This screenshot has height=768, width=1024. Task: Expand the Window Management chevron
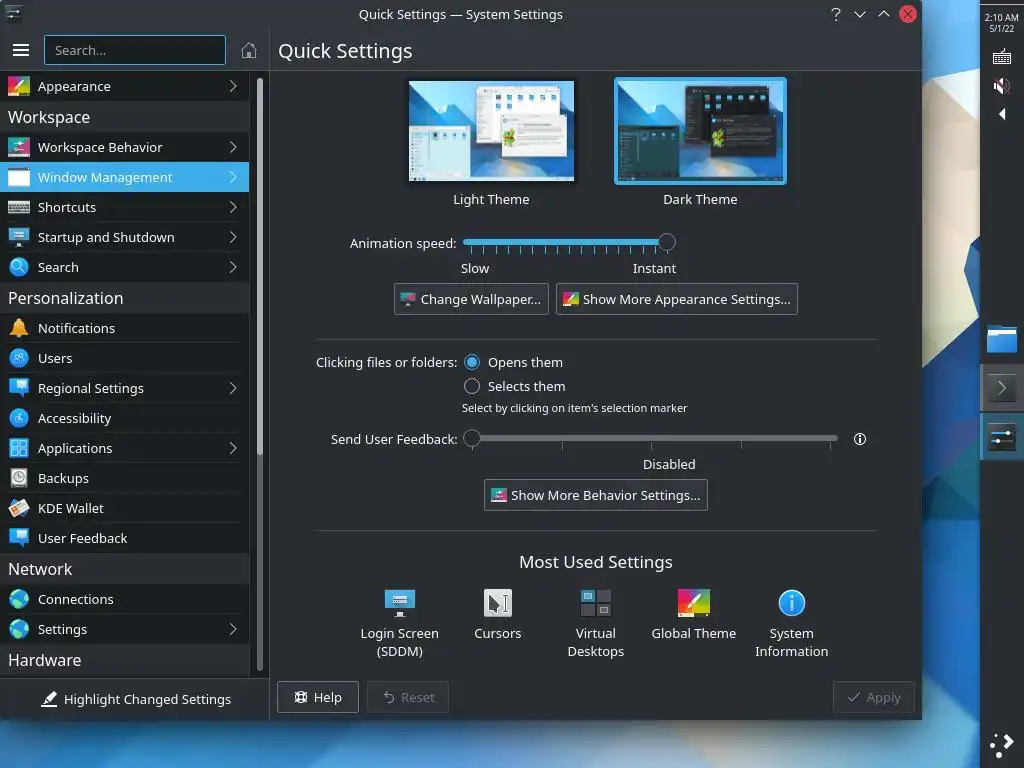tap(233, 177)
